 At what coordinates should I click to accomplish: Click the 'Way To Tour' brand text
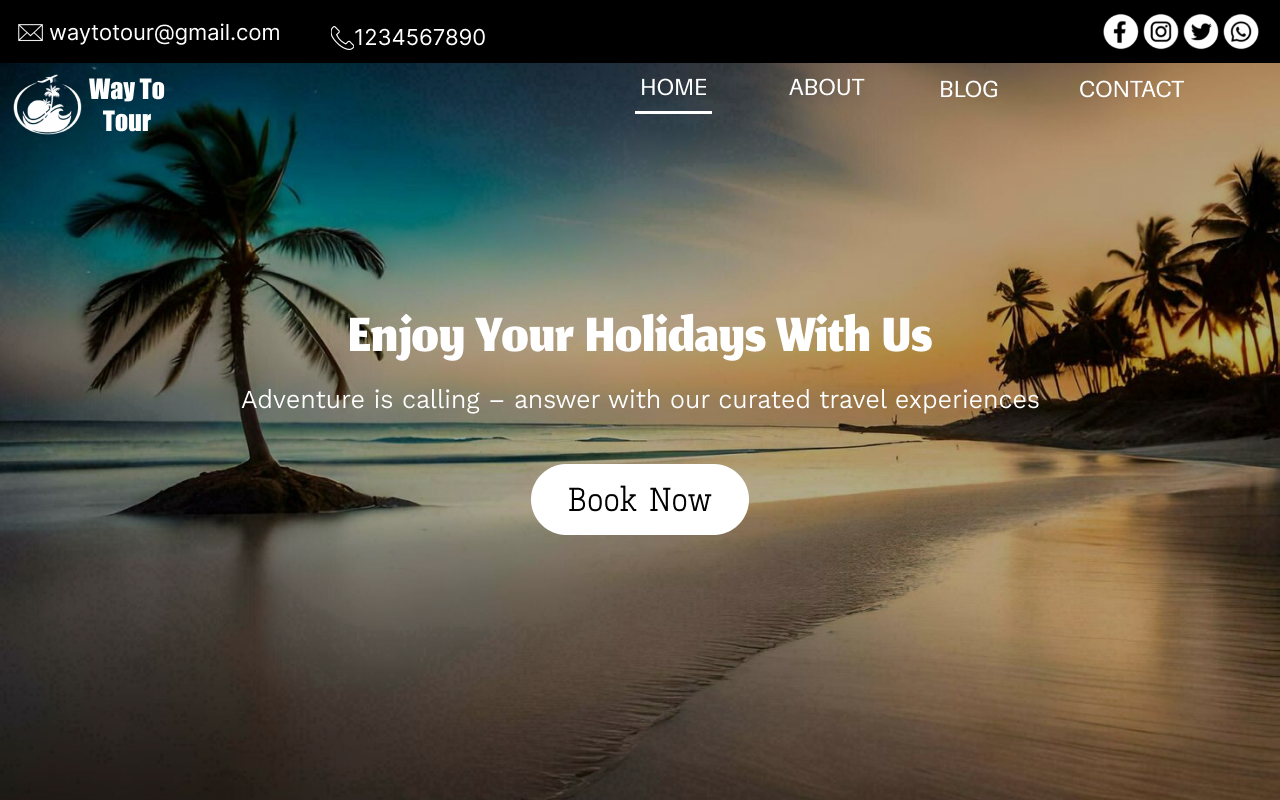pyautogui.click(x=127, y=105)
